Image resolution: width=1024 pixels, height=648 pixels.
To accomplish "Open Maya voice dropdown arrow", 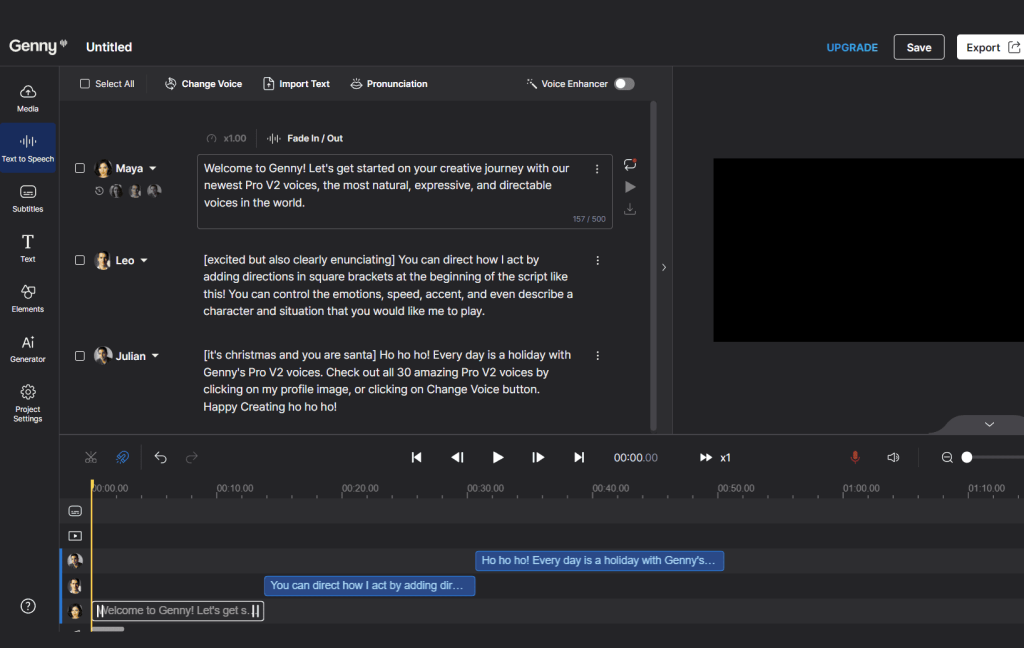I will click(x=153, y=169).
